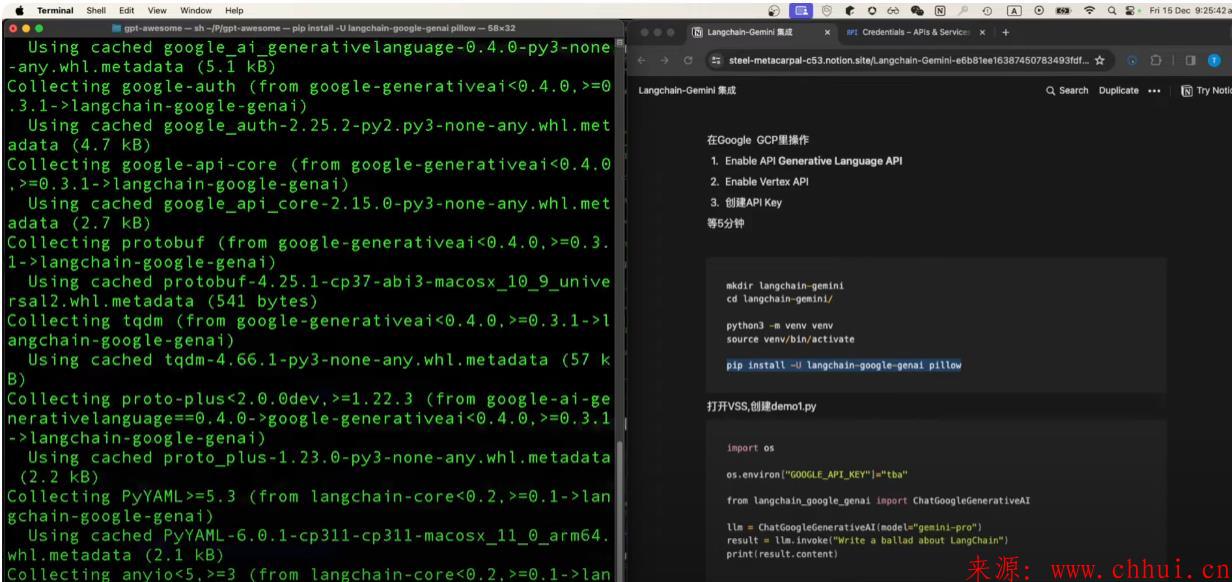Open the Terminal app menu
1232x582 pixels.
[x=57, y=10]
